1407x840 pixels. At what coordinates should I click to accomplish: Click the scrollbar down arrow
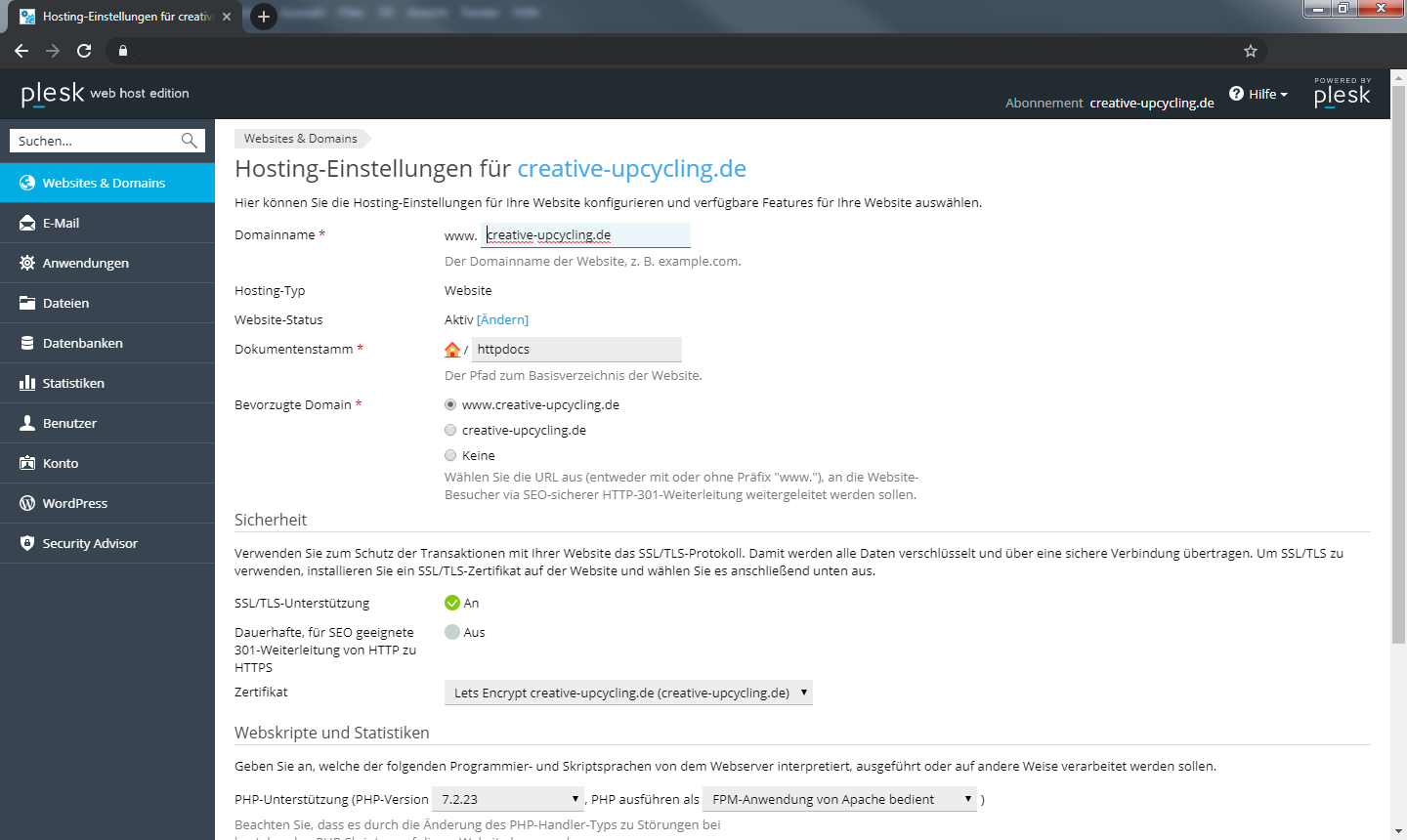[1398, 831]
